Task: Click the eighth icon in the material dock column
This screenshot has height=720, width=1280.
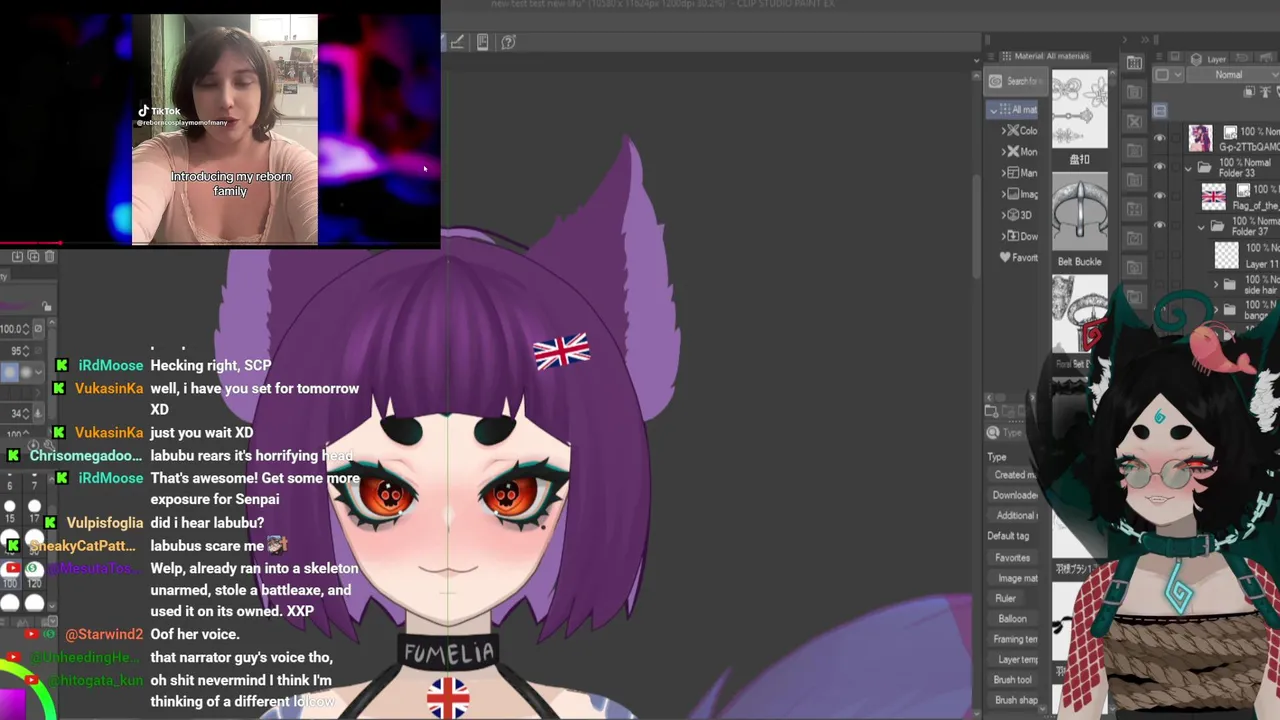Action: point(1134,268)
